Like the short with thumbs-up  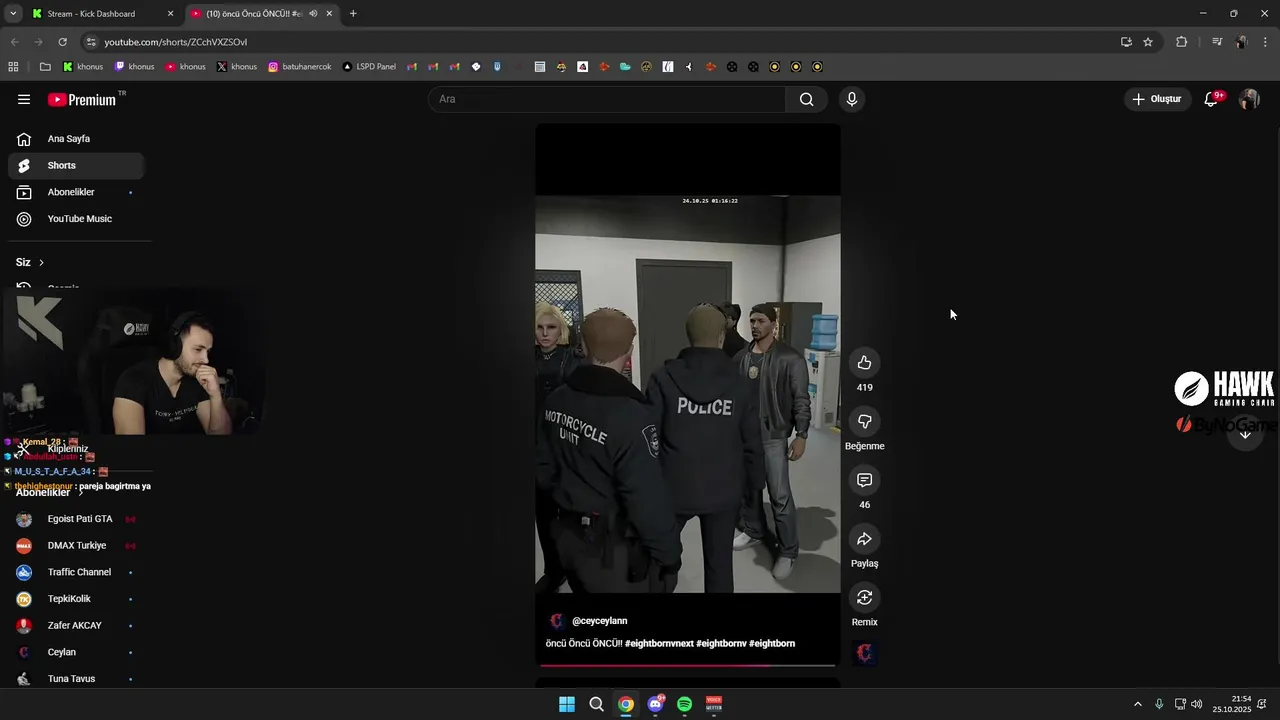(864, 363)
